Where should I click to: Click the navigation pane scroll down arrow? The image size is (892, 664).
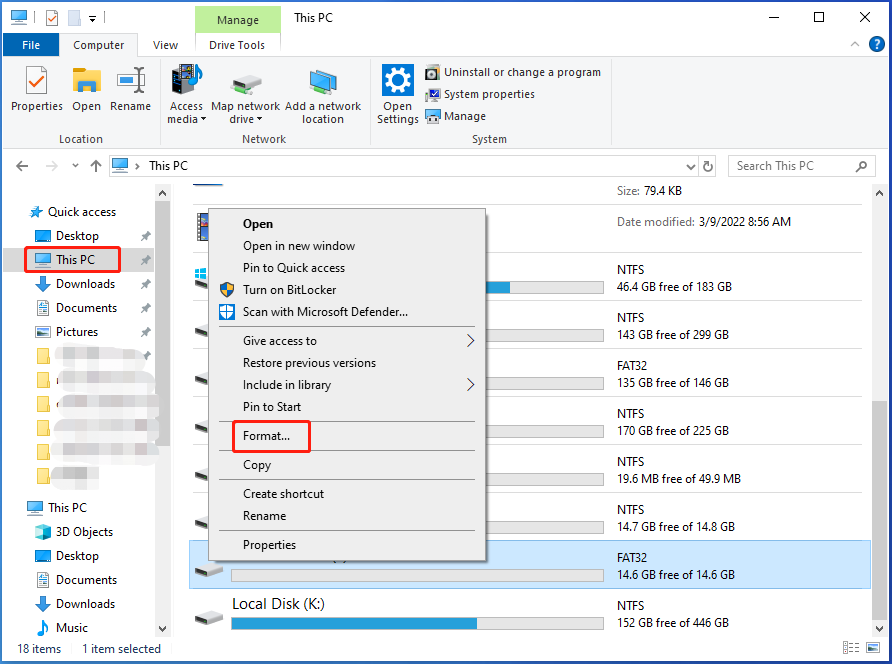click(x=162, y=629)
